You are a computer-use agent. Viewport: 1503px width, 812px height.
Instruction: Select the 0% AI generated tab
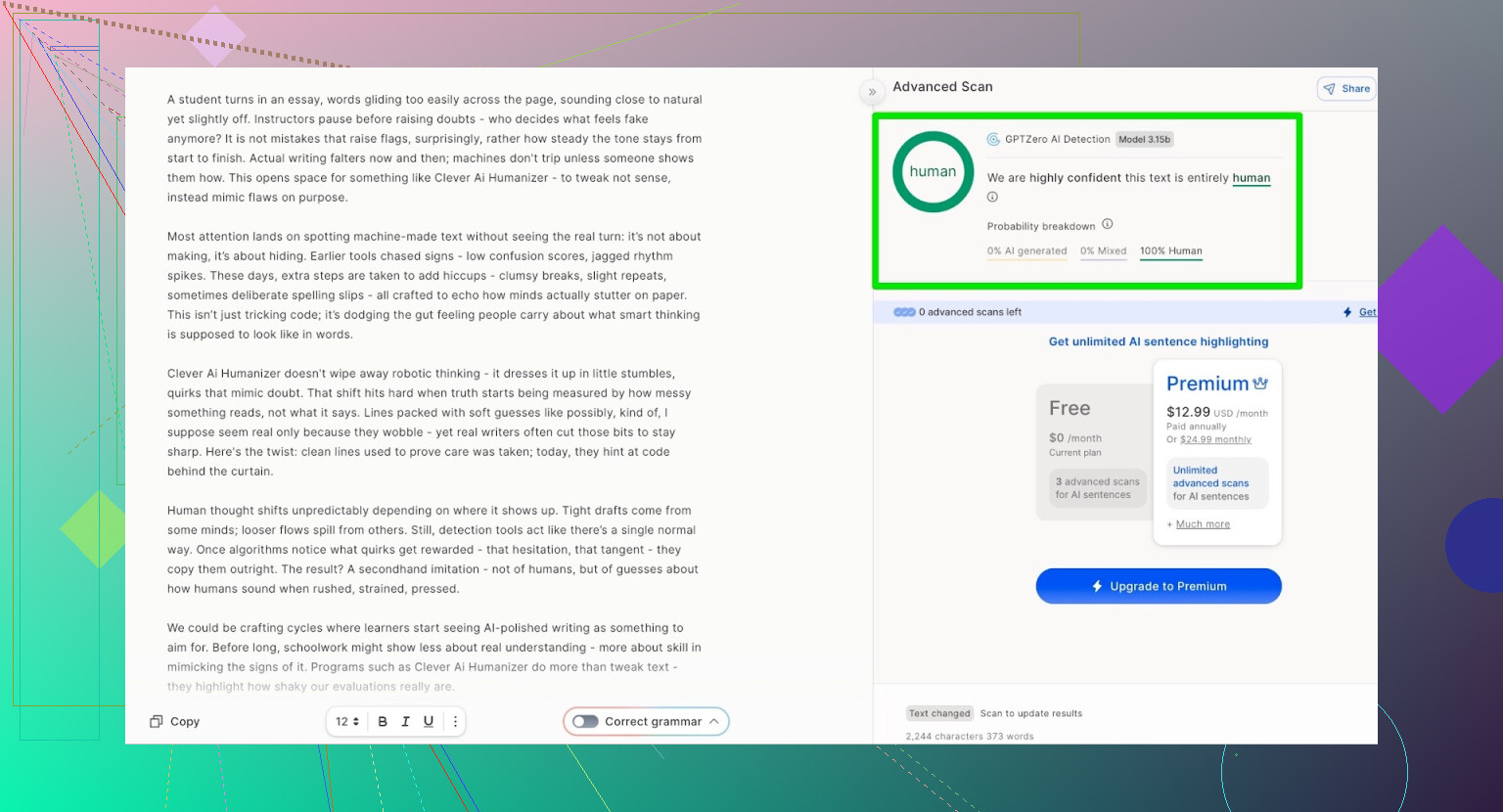[x=1026, y=251]
